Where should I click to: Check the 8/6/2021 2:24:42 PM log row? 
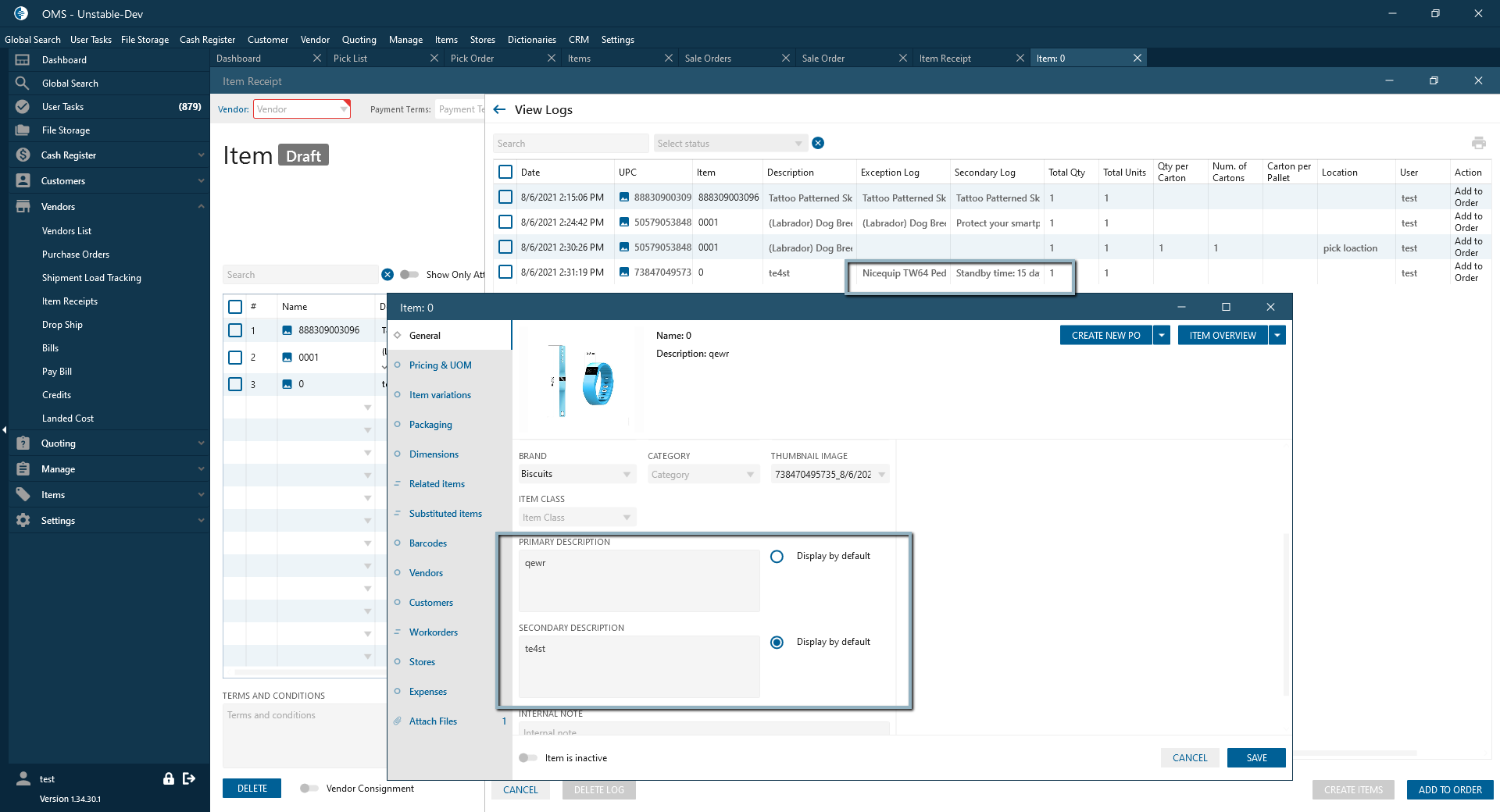(505, 223)
